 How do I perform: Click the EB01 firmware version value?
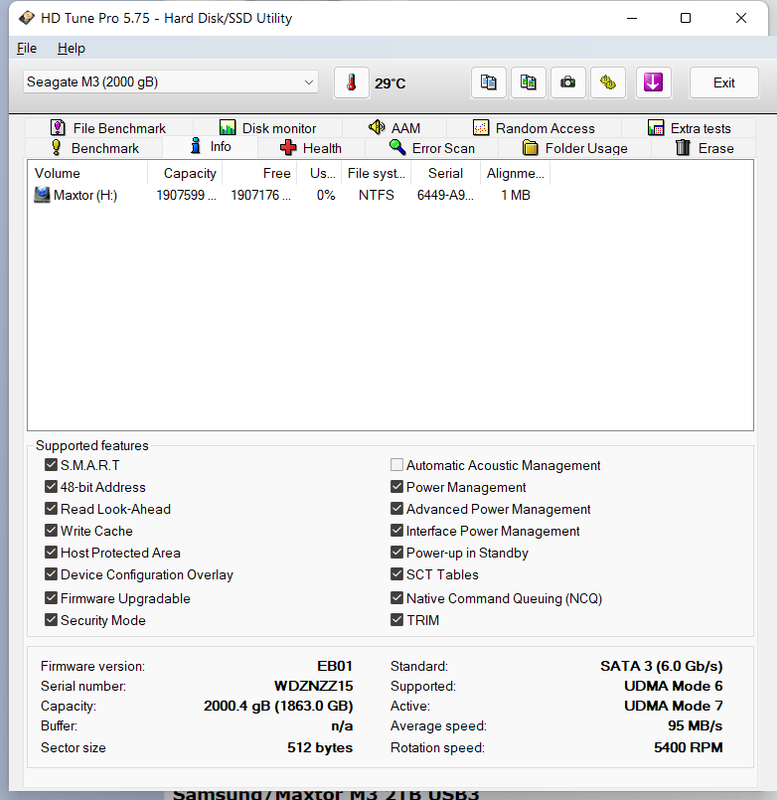point(335,666)
